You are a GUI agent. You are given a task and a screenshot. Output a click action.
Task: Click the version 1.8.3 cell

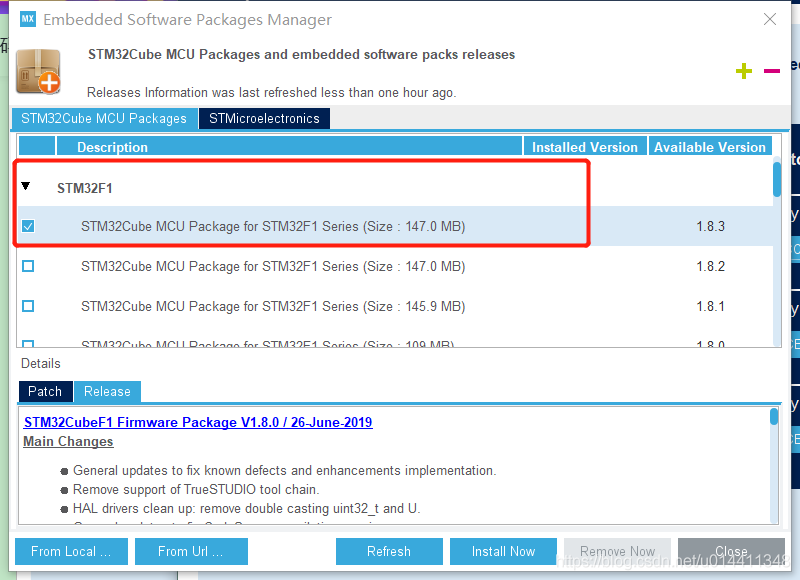click(710, 226)
